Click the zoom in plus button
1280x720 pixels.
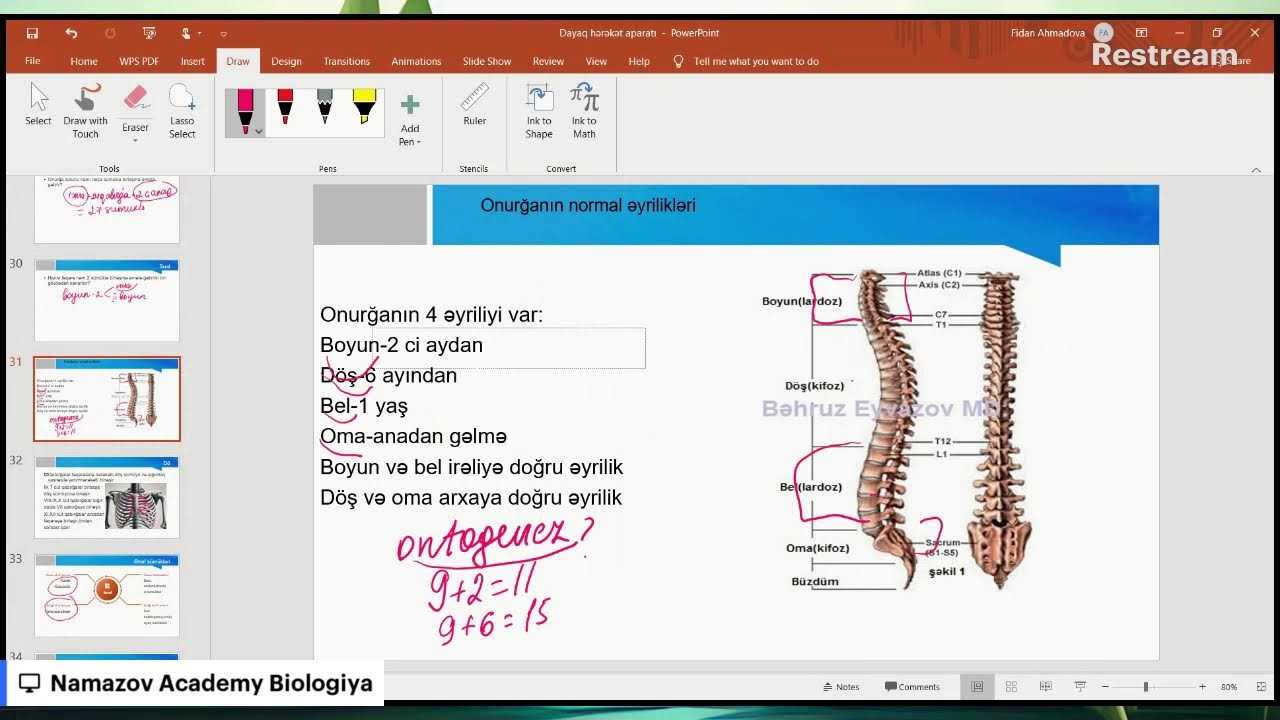tap(1202, 687)
